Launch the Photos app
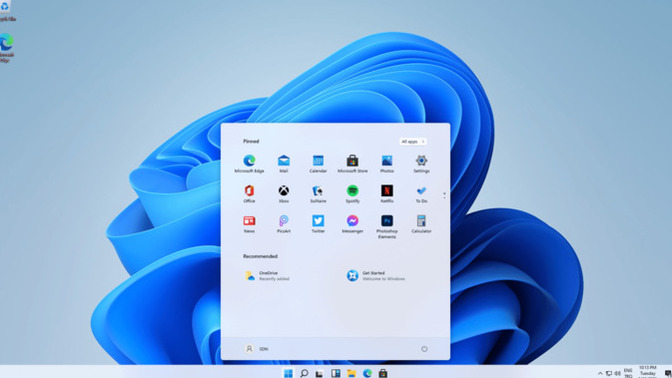Screen dimensions: 672x378 coord(387,164)
